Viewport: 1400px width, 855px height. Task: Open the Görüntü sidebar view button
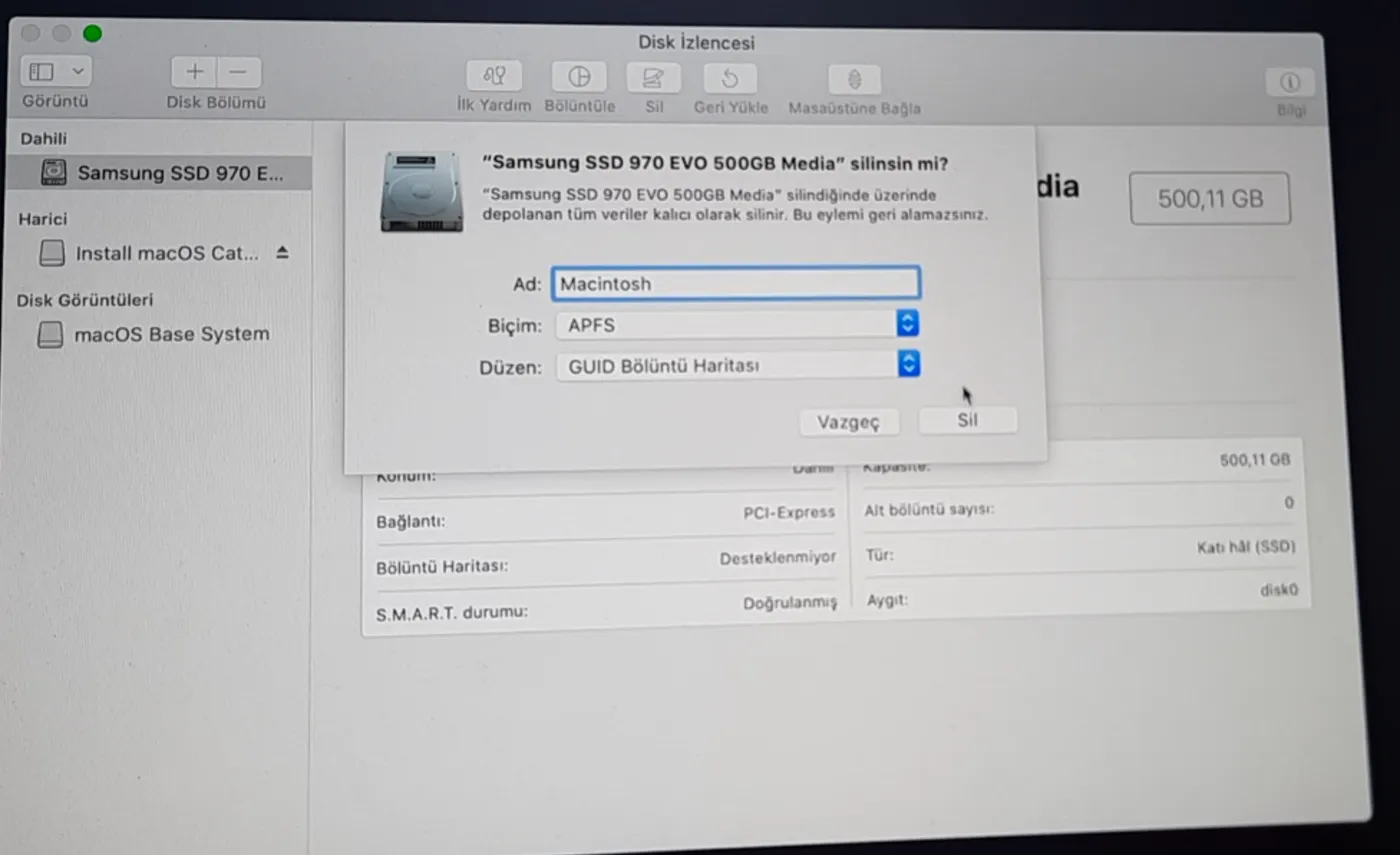pyautogui.click(x=42, y=72)
